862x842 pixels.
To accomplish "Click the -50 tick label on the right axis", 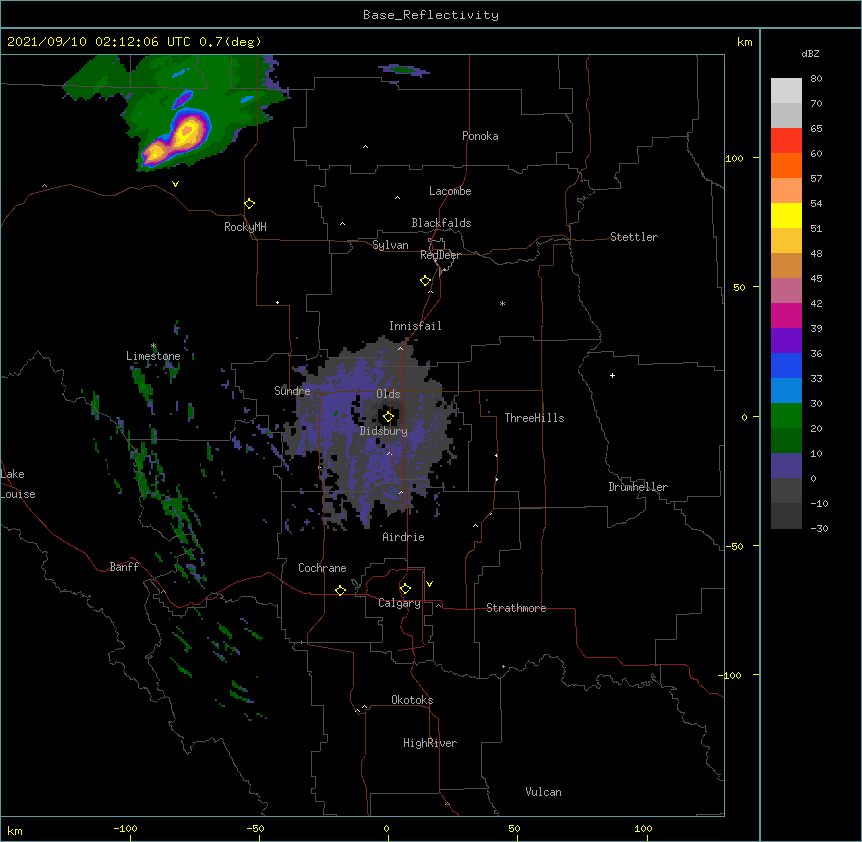I will [734, 546].
